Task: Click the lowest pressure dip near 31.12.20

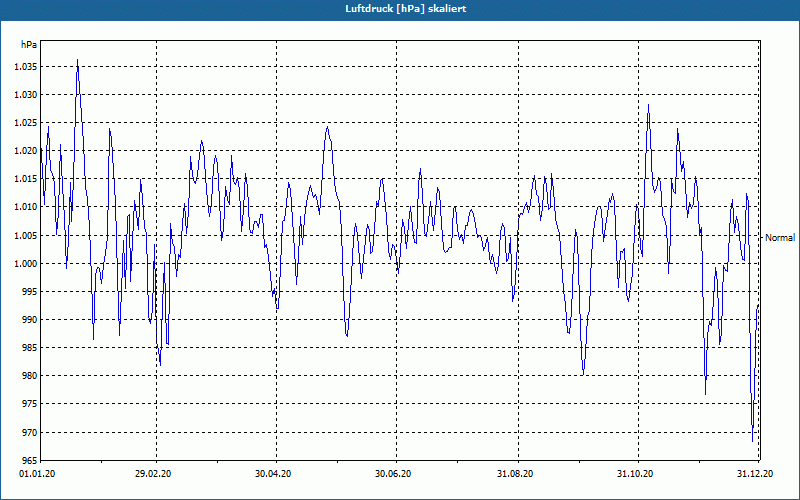Action: tap(753, 441)
